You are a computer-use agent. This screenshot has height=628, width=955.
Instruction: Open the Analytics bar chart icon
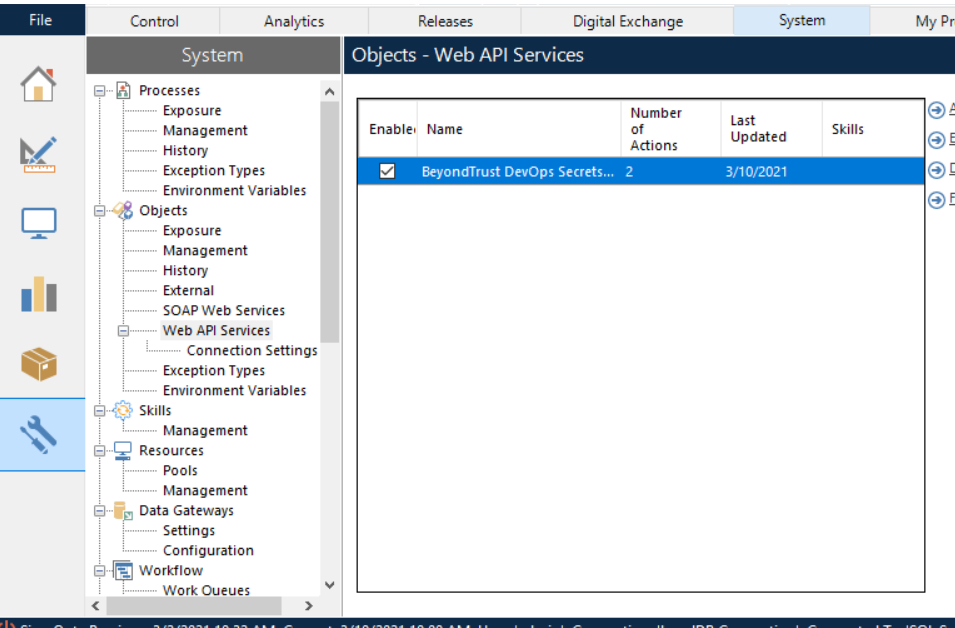tap(39, 294)
